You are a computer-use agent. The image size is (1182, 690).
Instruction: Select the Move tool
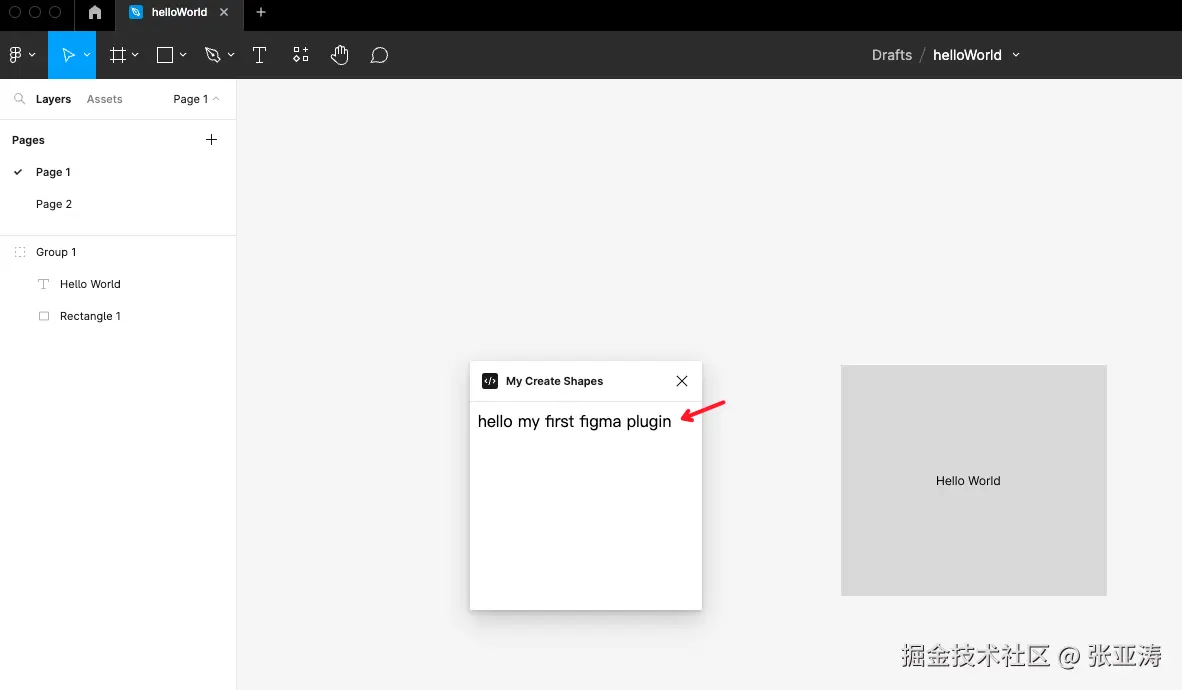pyautogui.click(x=68, y=55)
